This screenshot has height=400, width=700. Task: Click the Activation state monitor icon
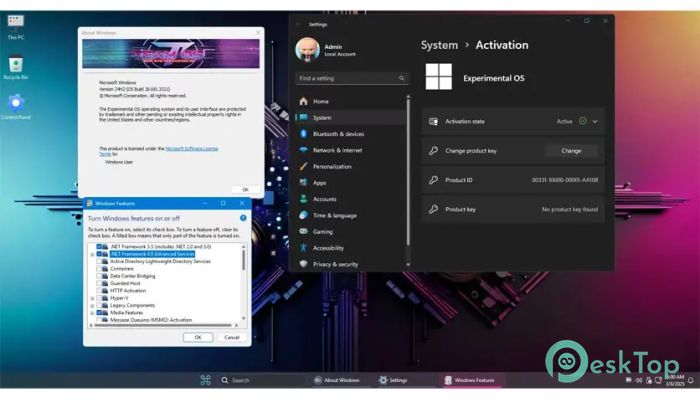pos(433,121)
